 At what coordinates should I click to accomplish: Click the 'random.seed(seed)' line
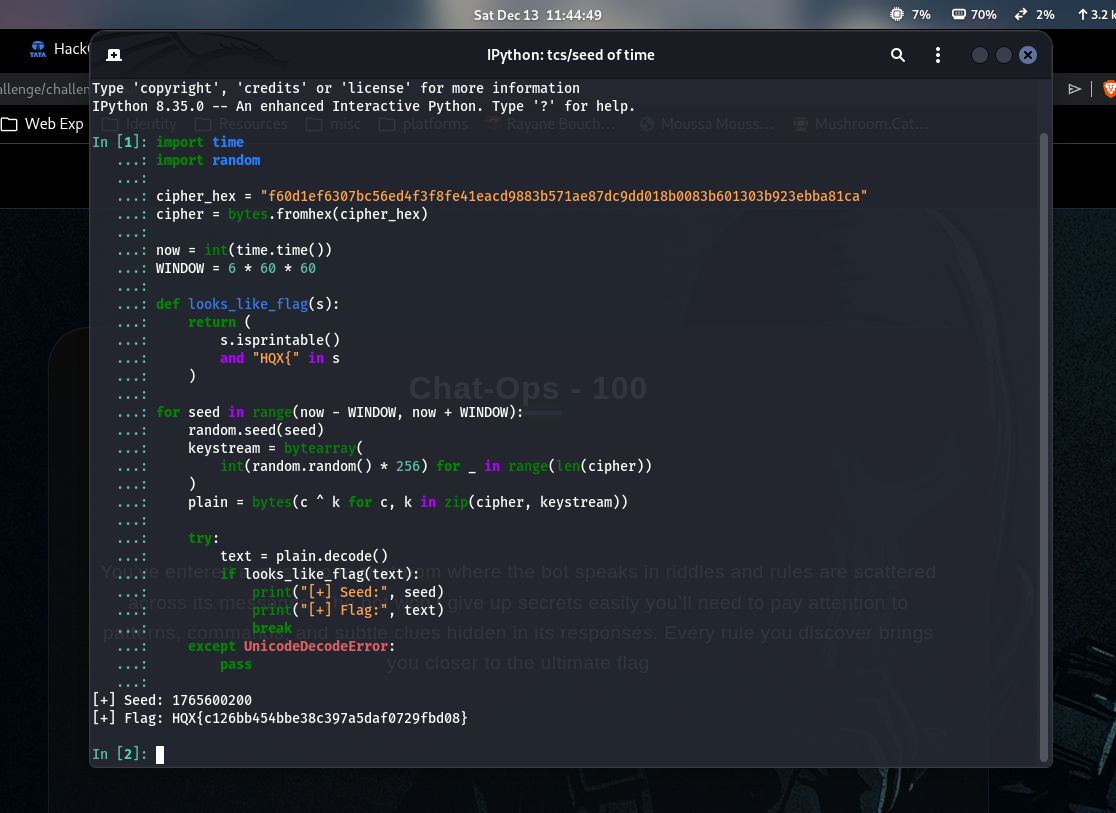click(x=256, y=430)
